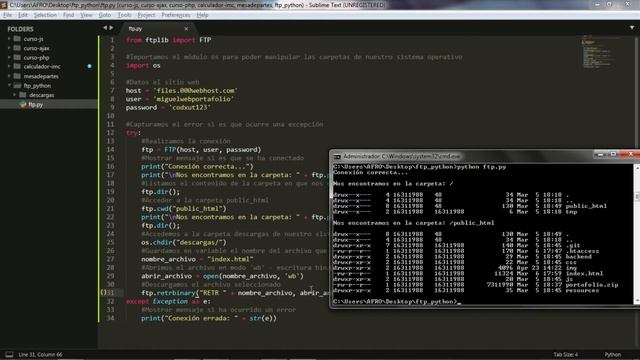Open the Help menu
Viewport: 640px width, 360px height.
click(202, 15)
